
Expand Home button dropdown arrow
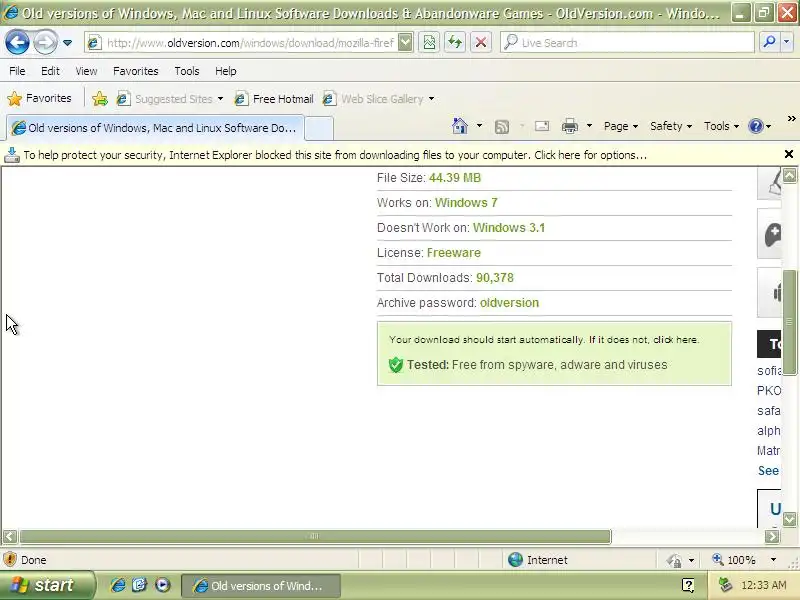(479, 126)
